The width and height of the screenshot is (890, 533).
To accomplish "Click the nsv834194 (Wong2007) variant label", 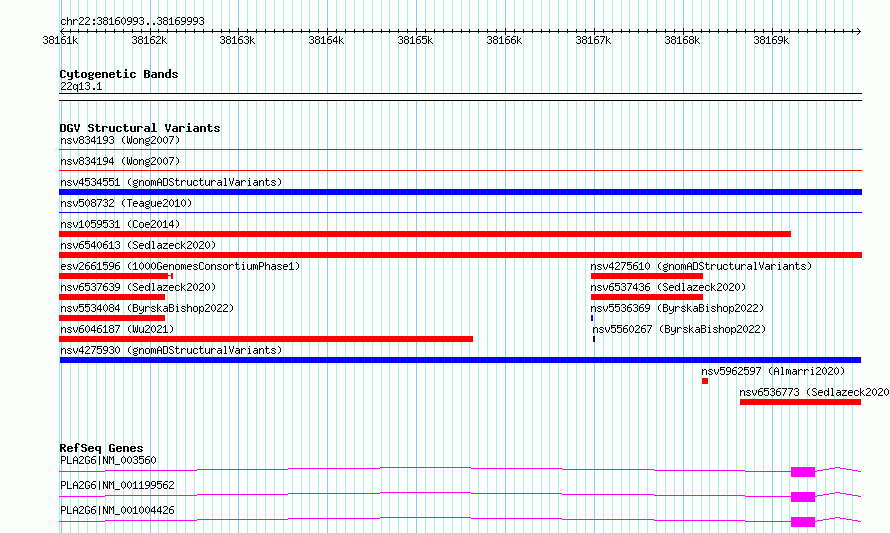I will tap(120, 161).
